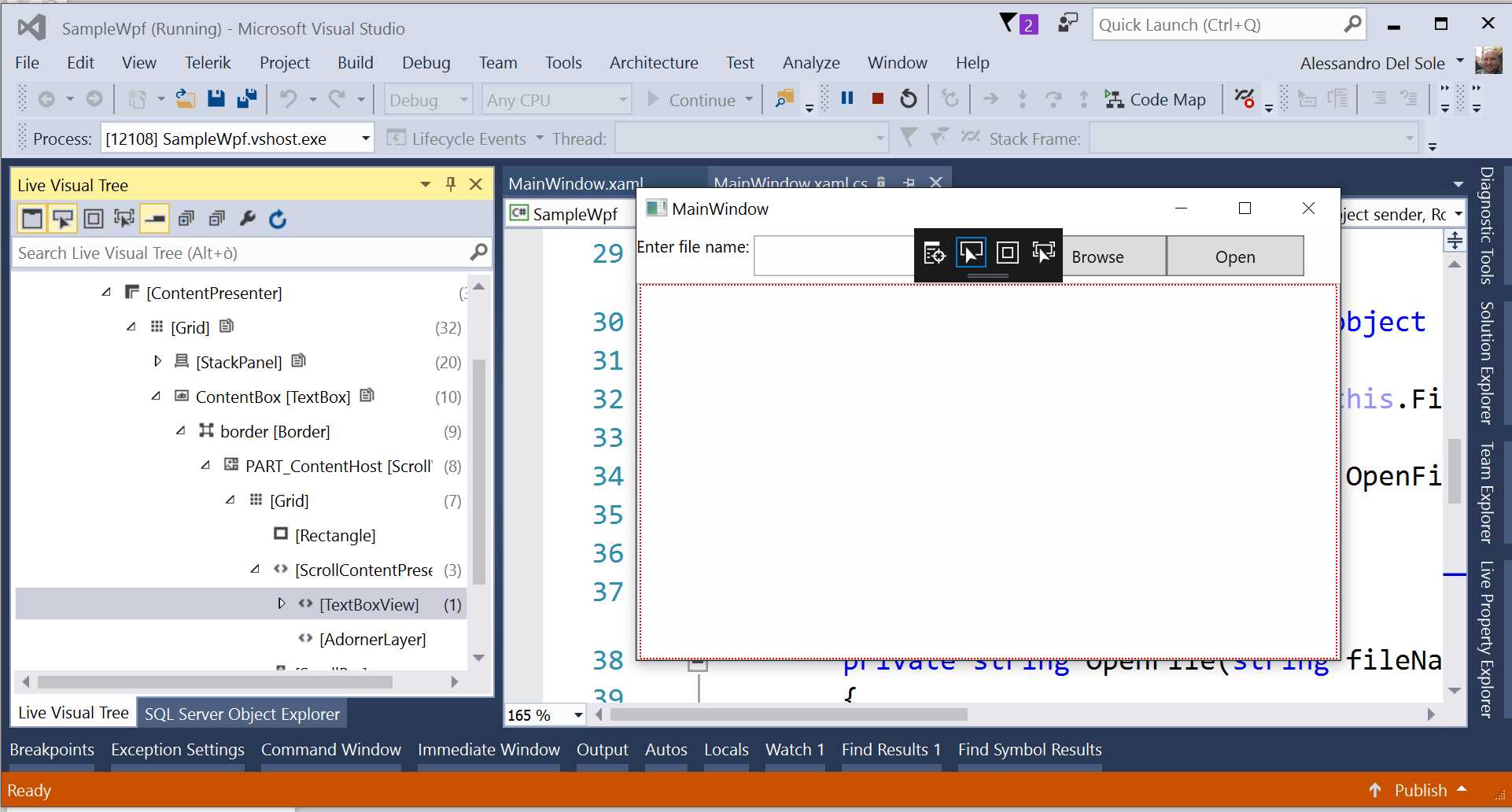Screen dimensions: 1512x812
Task: Open the Process dropdown
Action: click(365, 138)
